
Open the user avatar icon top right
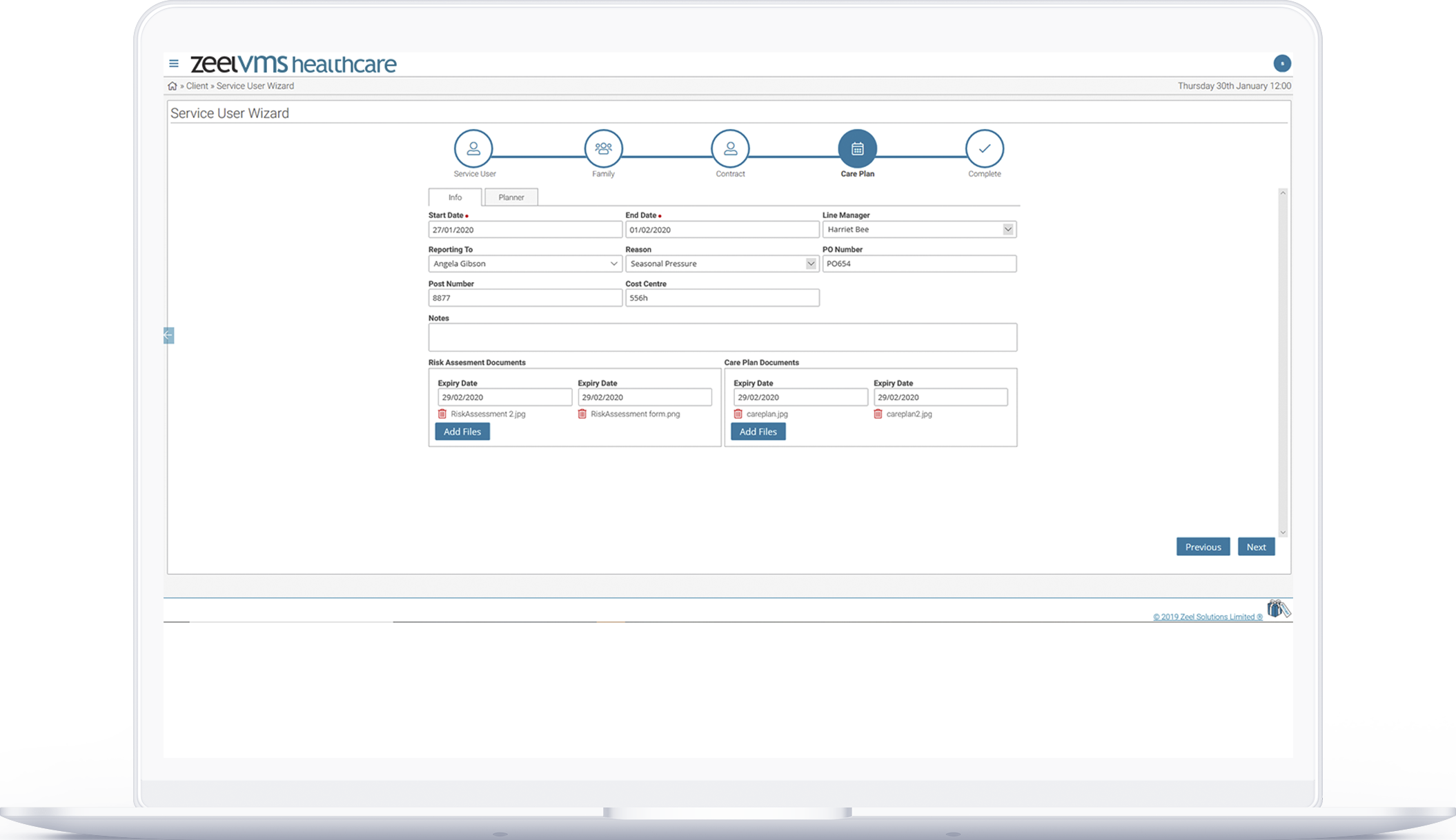(x=1282, y=63)
